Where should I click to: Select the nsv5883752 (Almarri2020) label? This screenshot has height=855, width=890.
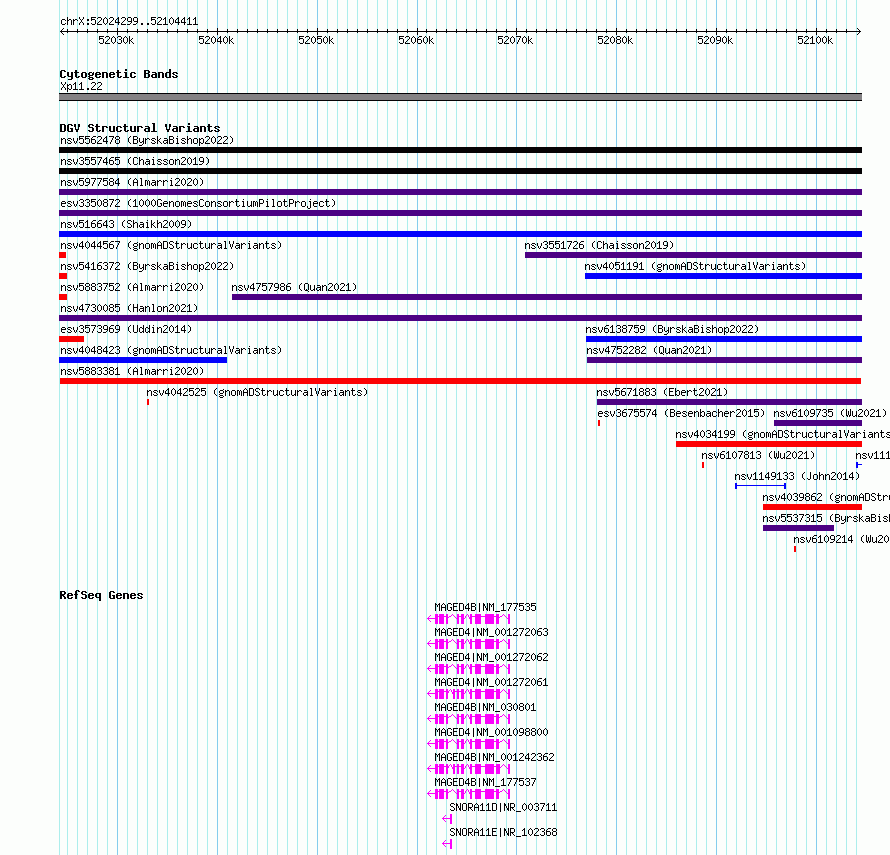tap(132, 287)
